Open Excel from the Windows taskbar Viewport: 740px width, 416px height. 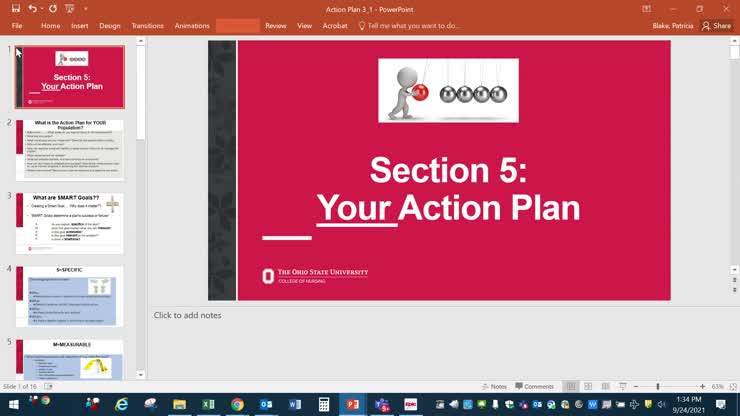pos(208,405)
